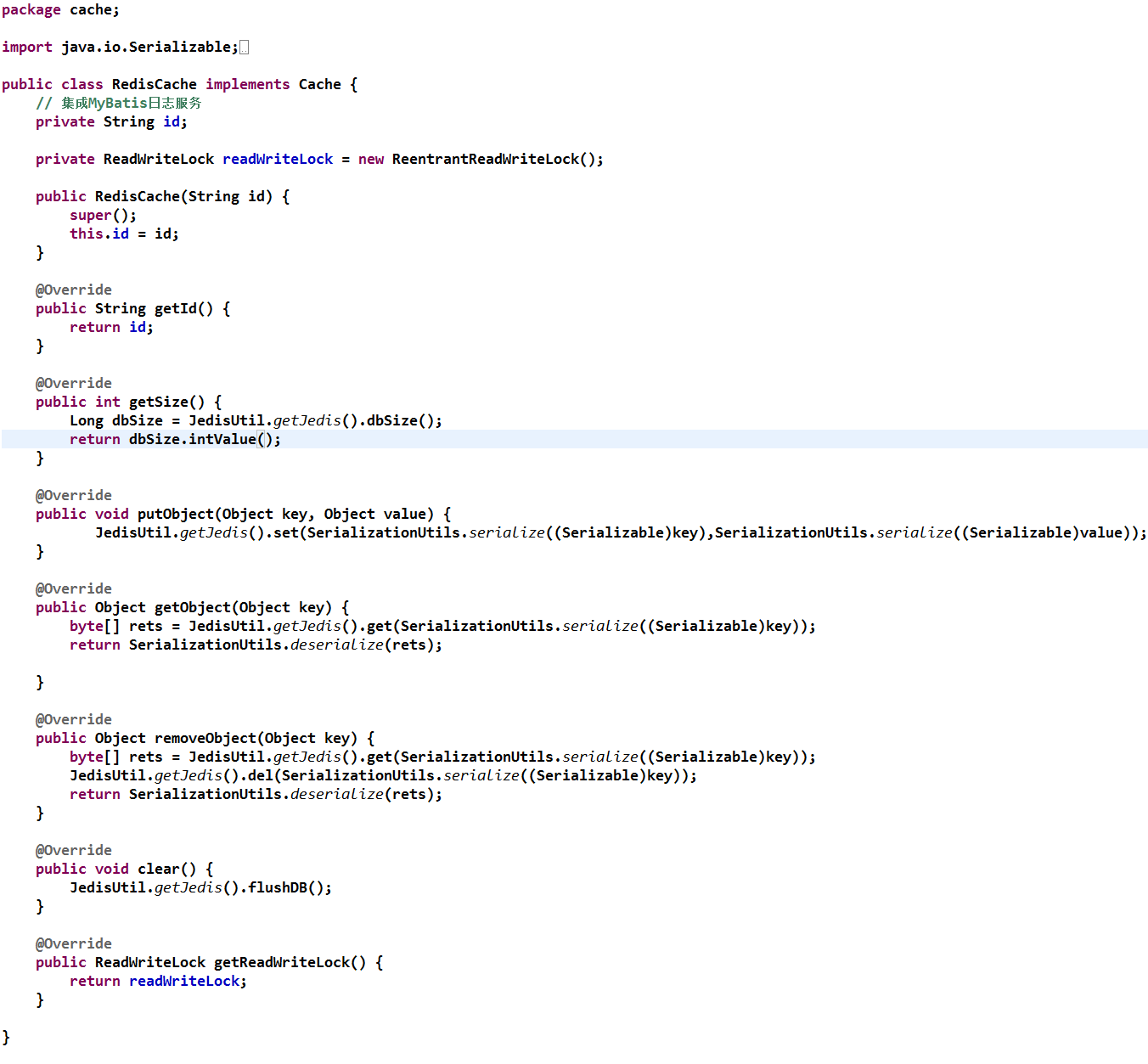1148x1064 pixels.
Task: Click 'putObject' method name
Action: [175, 515]
